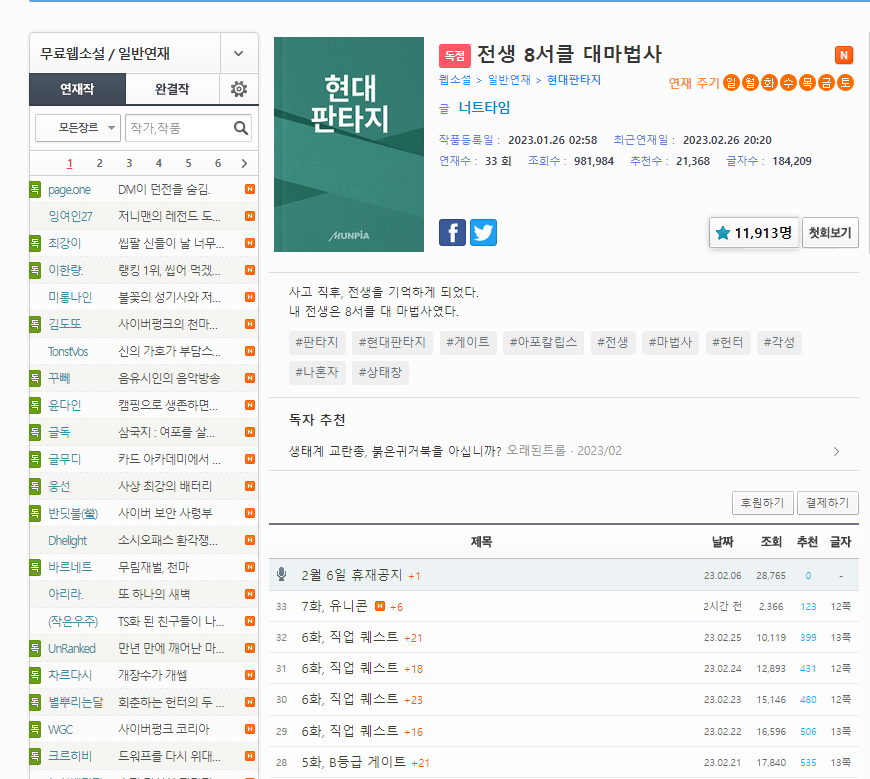Screen dimensions: 870x779
Task: Select tag #나혼자
Action: tap(317, 372)
